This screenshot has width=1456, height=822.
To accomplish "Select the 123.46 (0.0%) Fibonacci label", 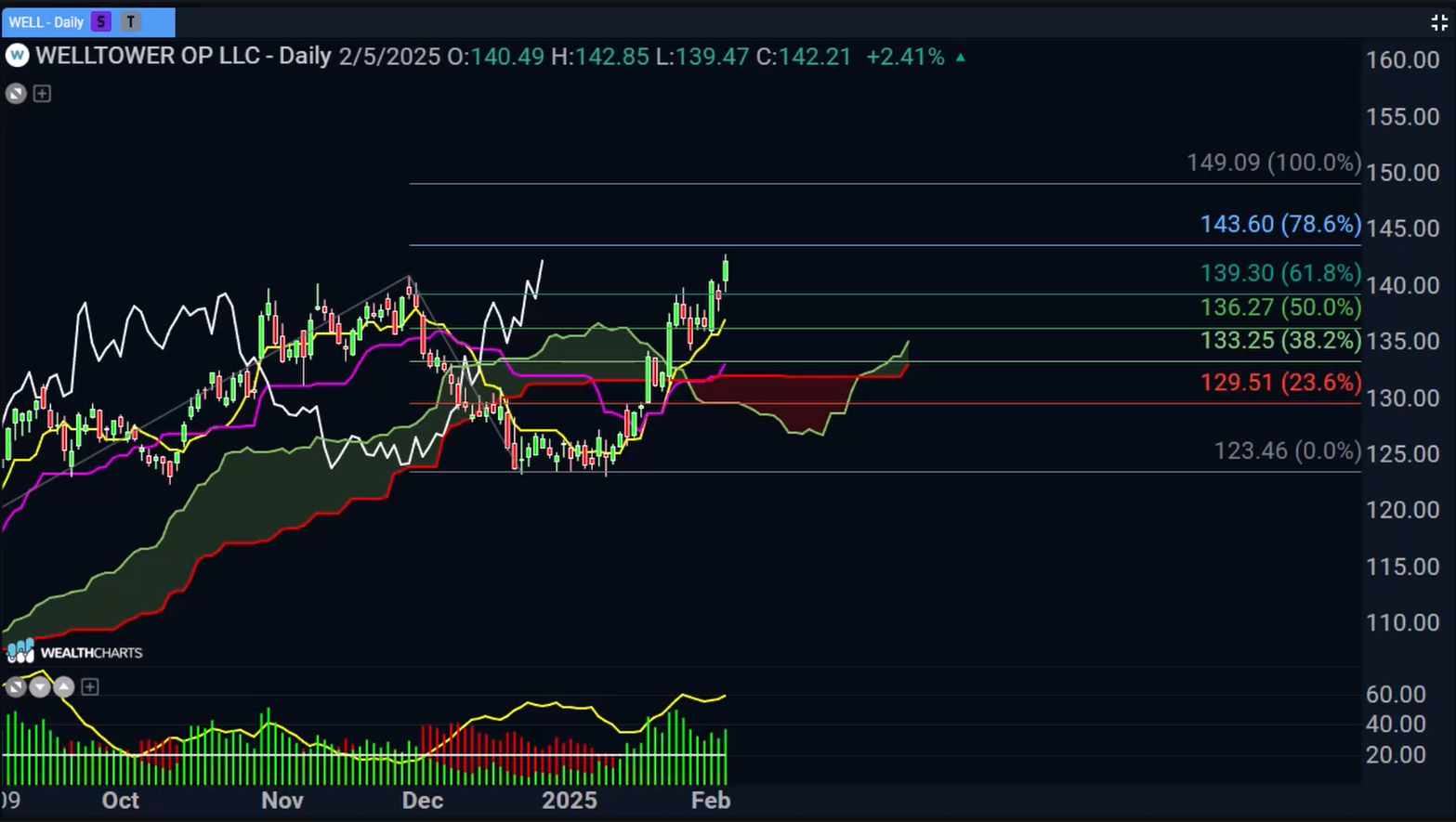I will tap(1287, 451).
